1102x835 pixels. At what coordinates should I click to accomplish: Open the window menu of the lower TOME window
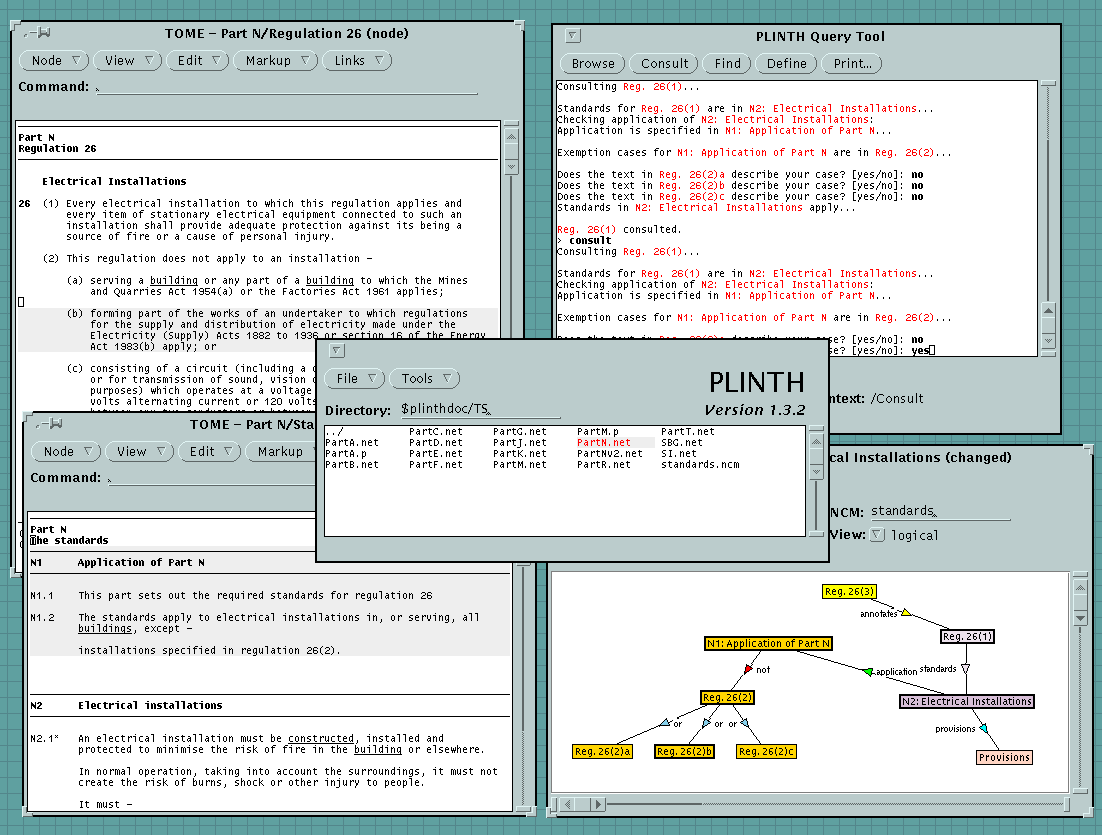(49, 424)
